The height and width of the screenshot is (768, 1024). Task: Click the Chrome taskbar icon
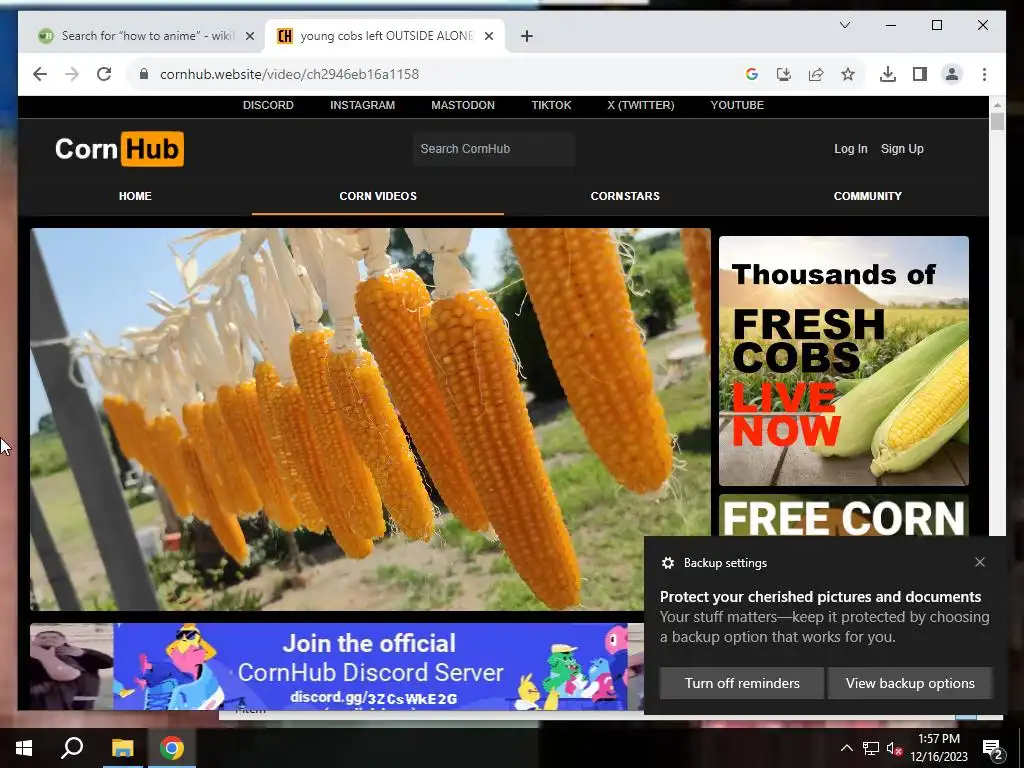pos(172,748)
